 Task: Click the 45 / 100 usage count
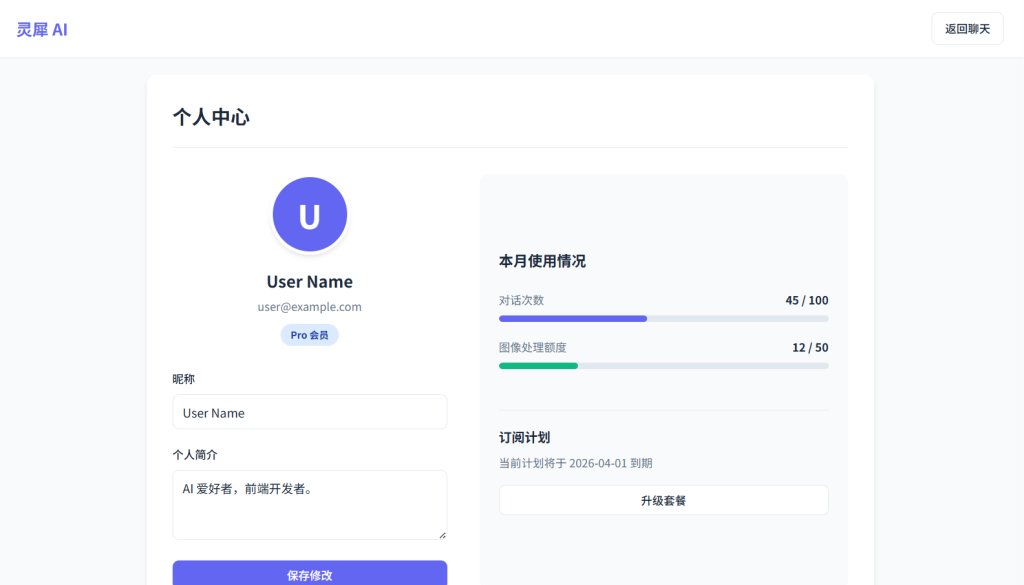(806, 300)
